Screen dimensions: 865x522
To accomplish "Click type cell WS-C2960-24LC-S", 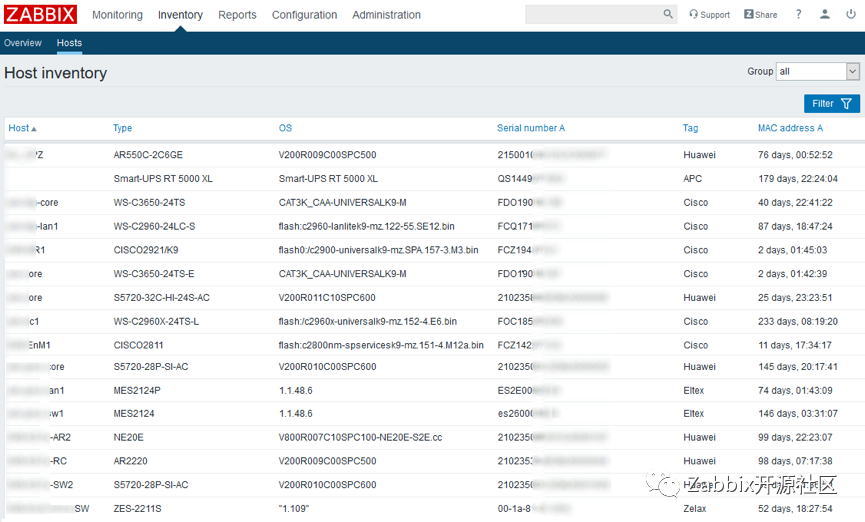I will pos(154,226).
